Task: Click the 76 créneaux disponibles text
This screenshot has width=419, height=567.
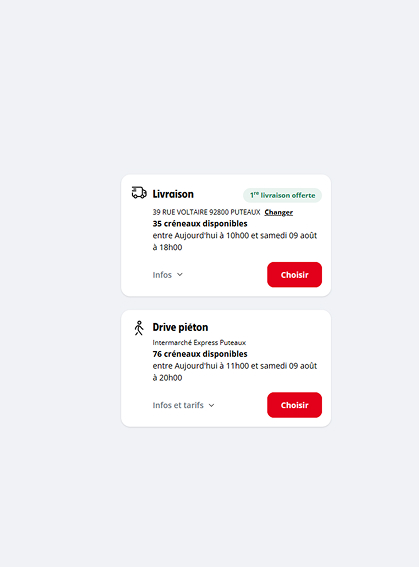Action: [200, 354]
